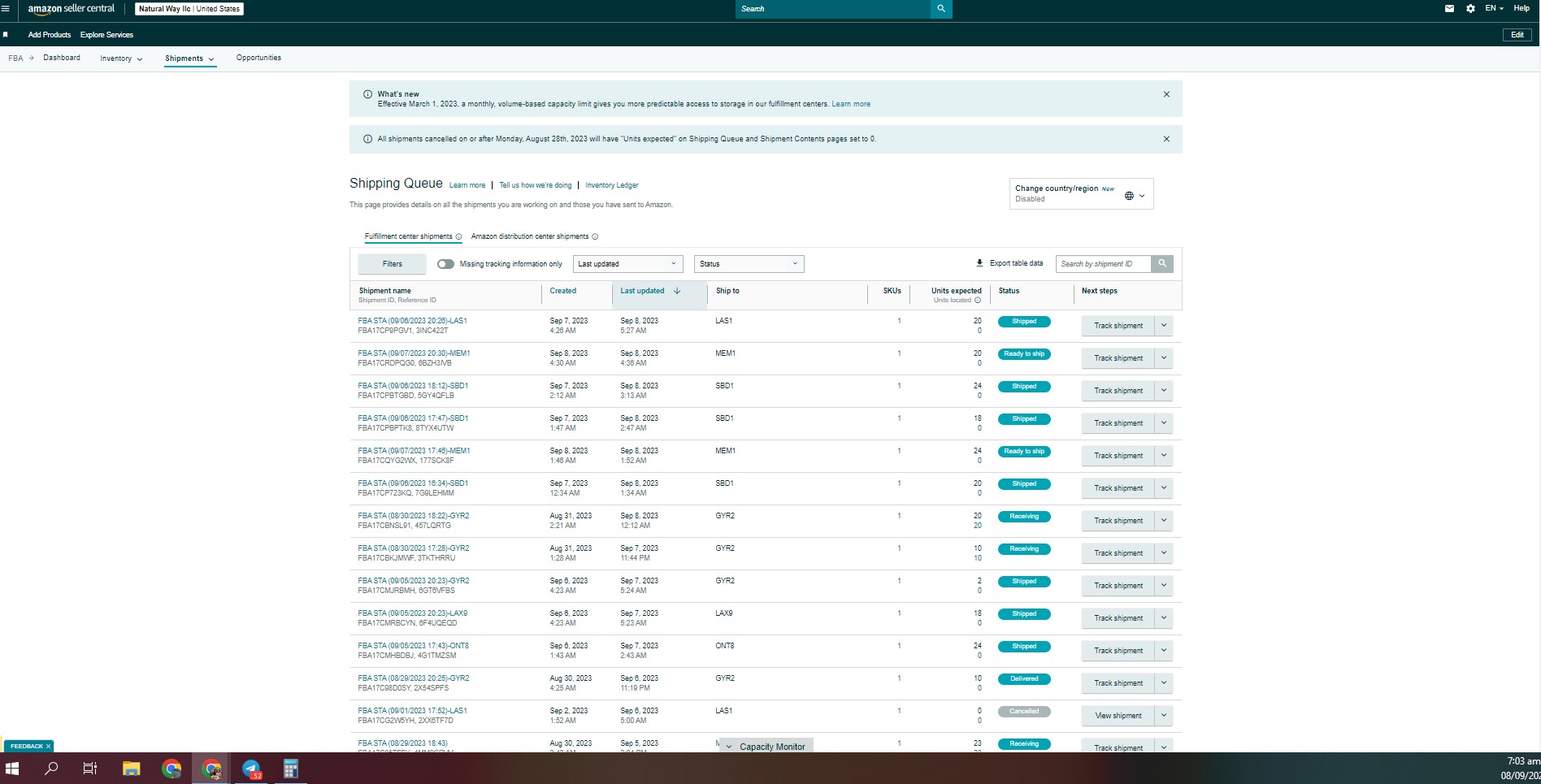Expand next steps arrow for the cancelled LAS1 shipment

tap(1164, 716)
